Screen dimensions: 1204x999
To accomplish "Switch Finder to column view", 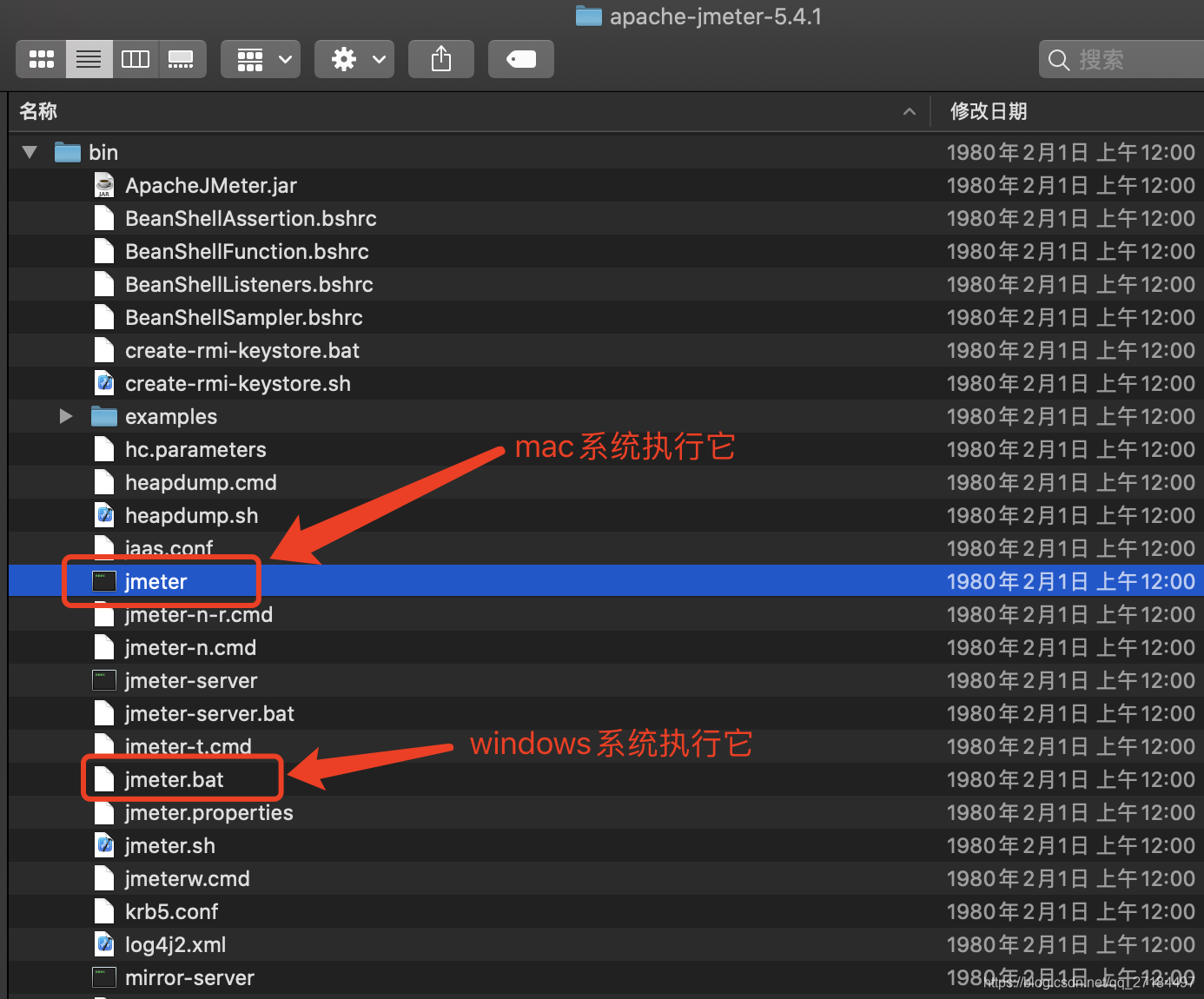I will pyautogui.click(x=136, y=59).
